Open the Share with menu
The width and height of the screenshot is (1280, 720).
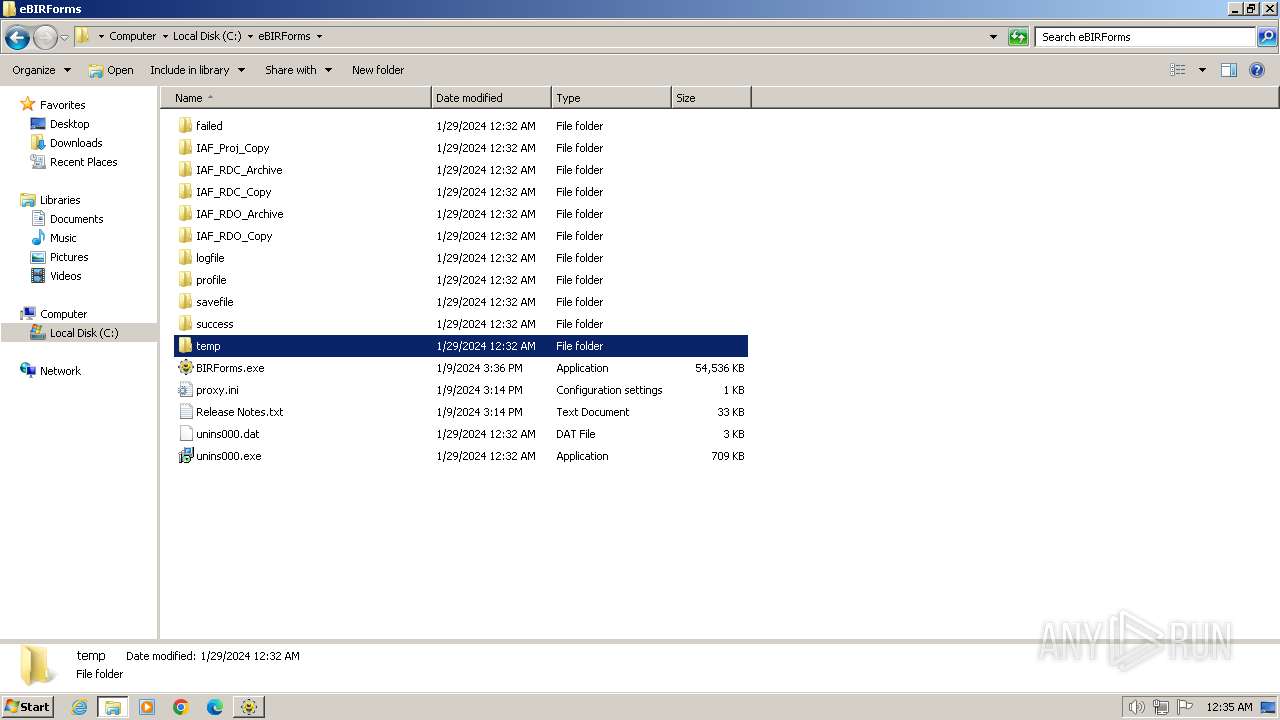tap(298, 70)
